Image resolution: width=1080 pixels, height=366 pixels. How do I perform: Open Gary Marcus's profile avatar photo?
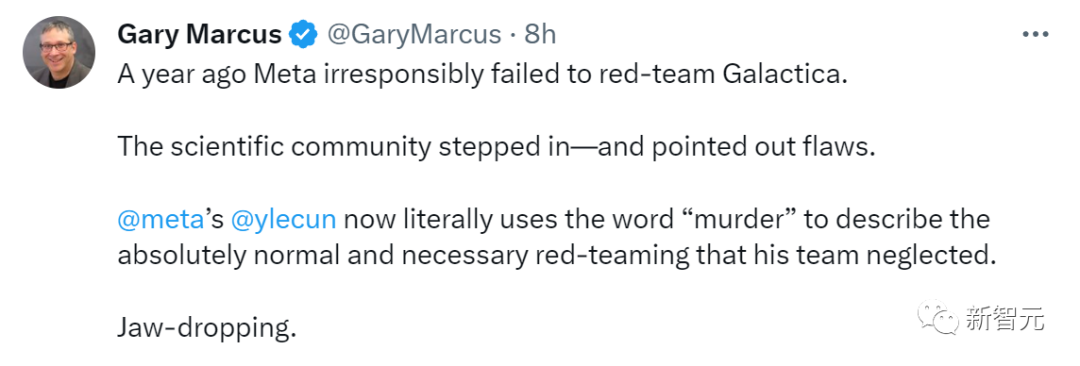pyautogui.click(x=58, y=52)
